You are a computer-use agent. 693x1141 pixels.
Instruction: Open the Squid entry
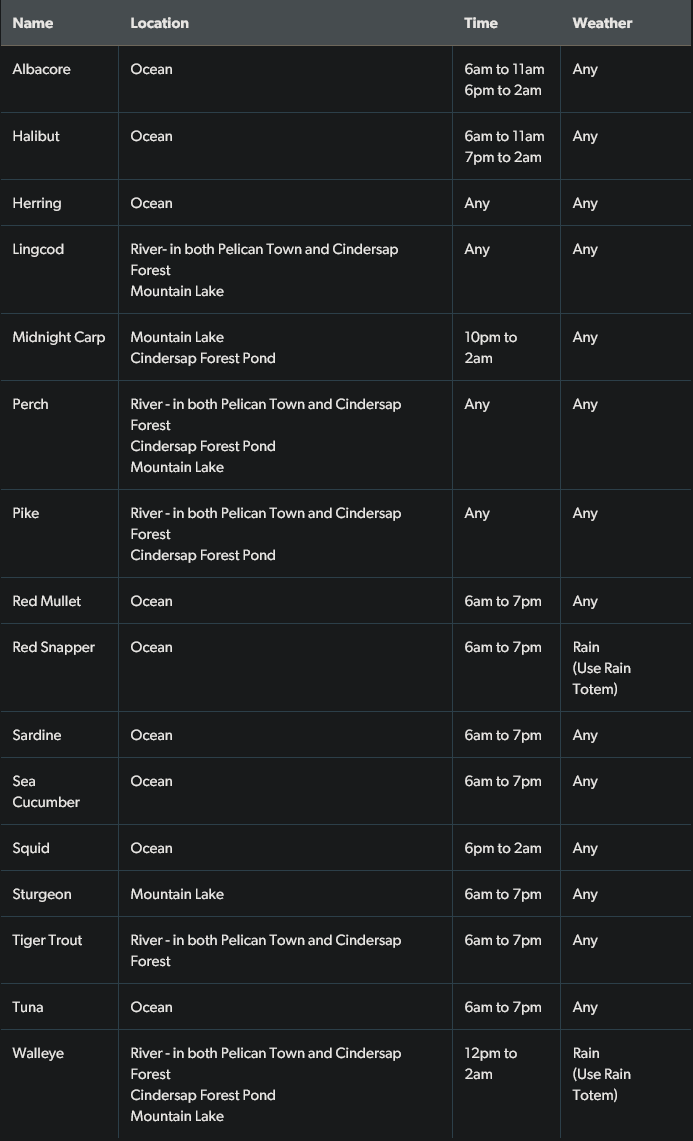pos(31,848)
